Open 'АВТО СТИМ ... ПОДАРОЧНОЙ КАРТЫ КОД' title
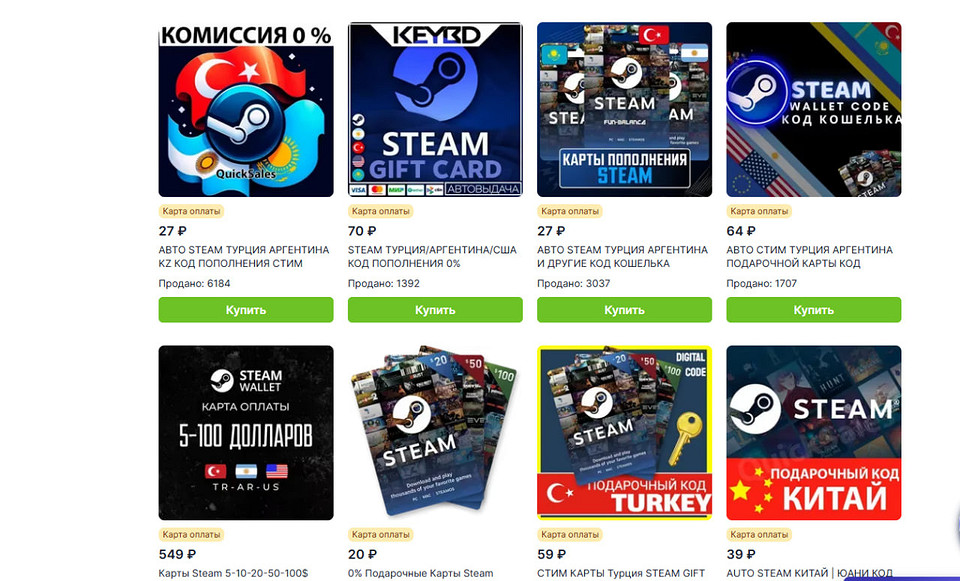960x581 pixels. click(809, 257)
